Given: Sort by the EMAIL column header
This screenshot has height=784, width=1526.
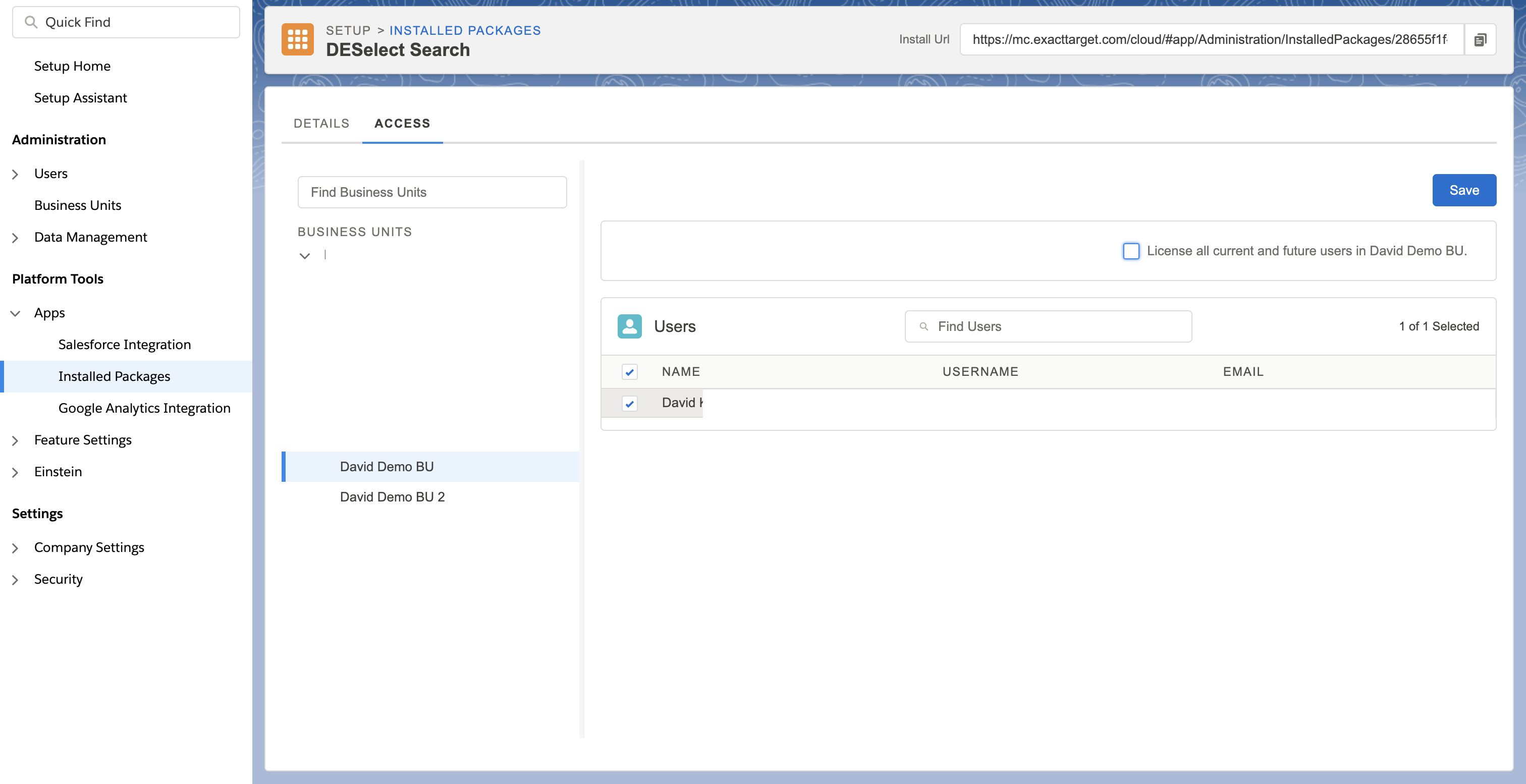Looking at the screenshot, I should click(x=1243, y=371).
